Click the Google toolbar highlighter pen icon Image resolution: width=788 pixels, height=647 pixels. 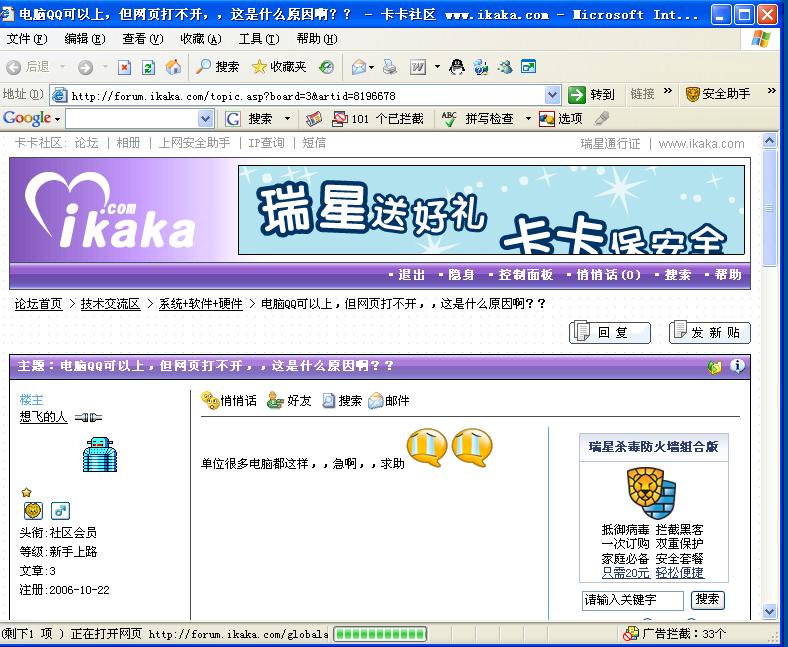(601, 119)
